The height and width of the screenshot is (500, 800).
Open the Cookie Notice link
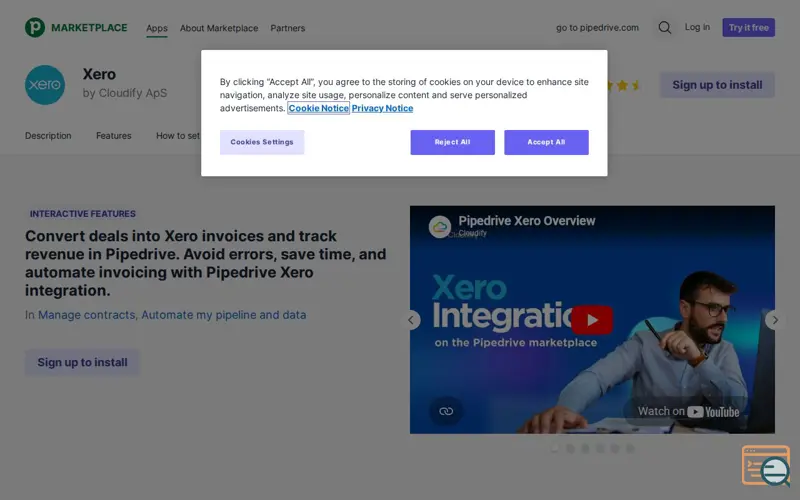318,108
